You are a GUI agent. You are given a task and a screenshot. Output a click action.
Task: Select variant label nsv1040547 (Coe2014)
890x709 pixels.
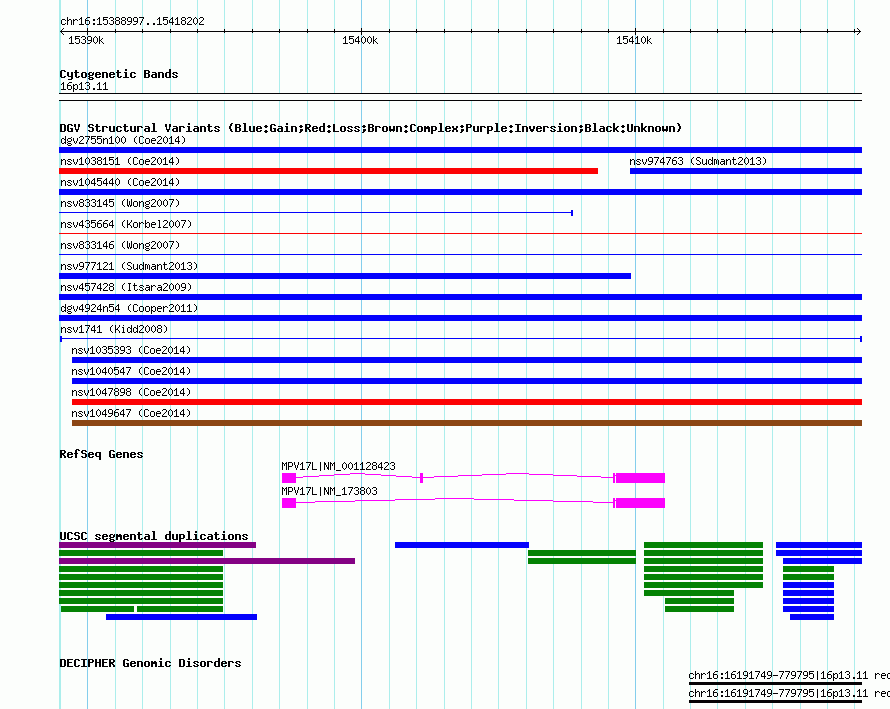131,371
